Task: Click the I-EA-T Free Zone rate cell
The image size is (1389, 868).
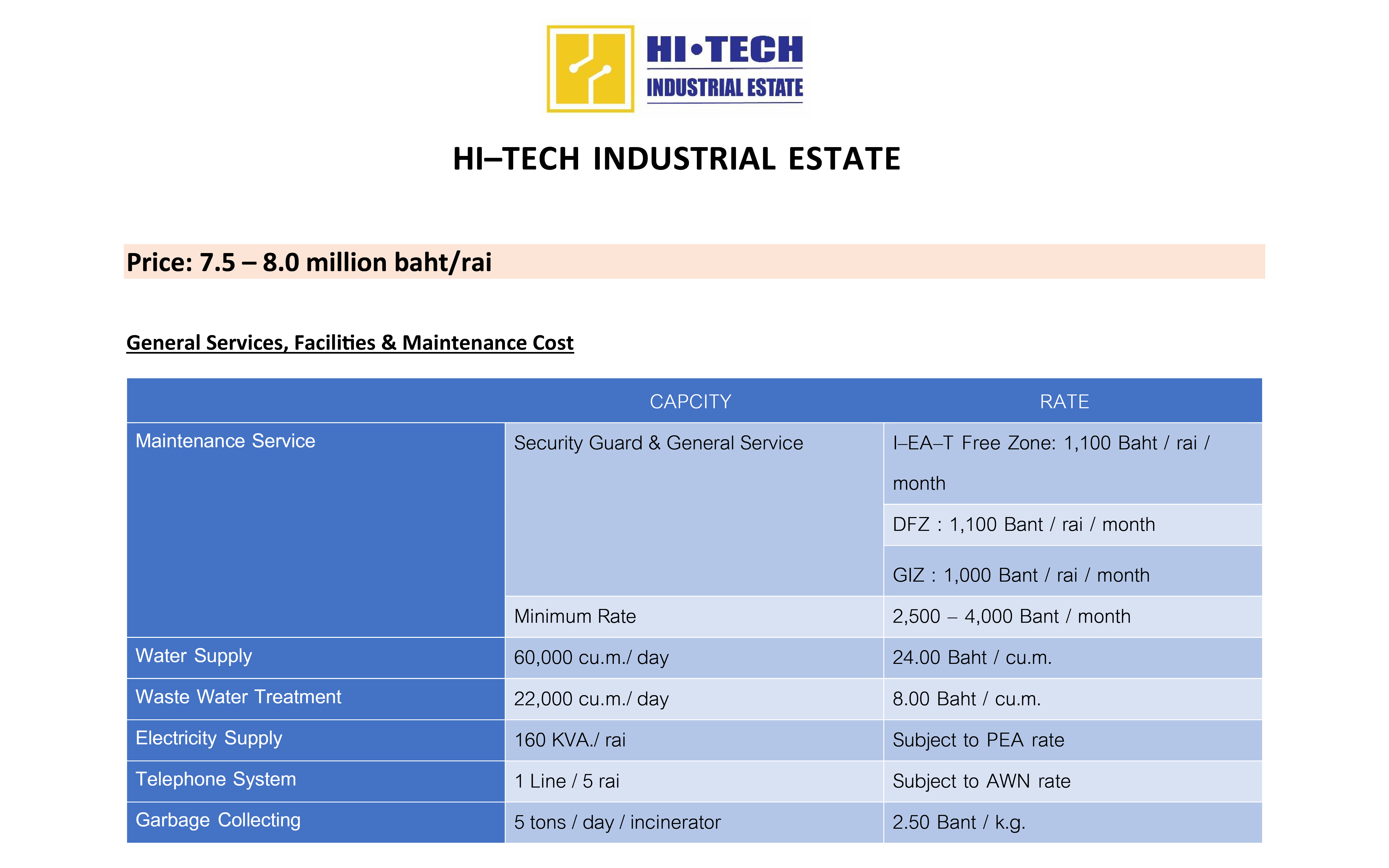Action: [x=1051, y=462]
